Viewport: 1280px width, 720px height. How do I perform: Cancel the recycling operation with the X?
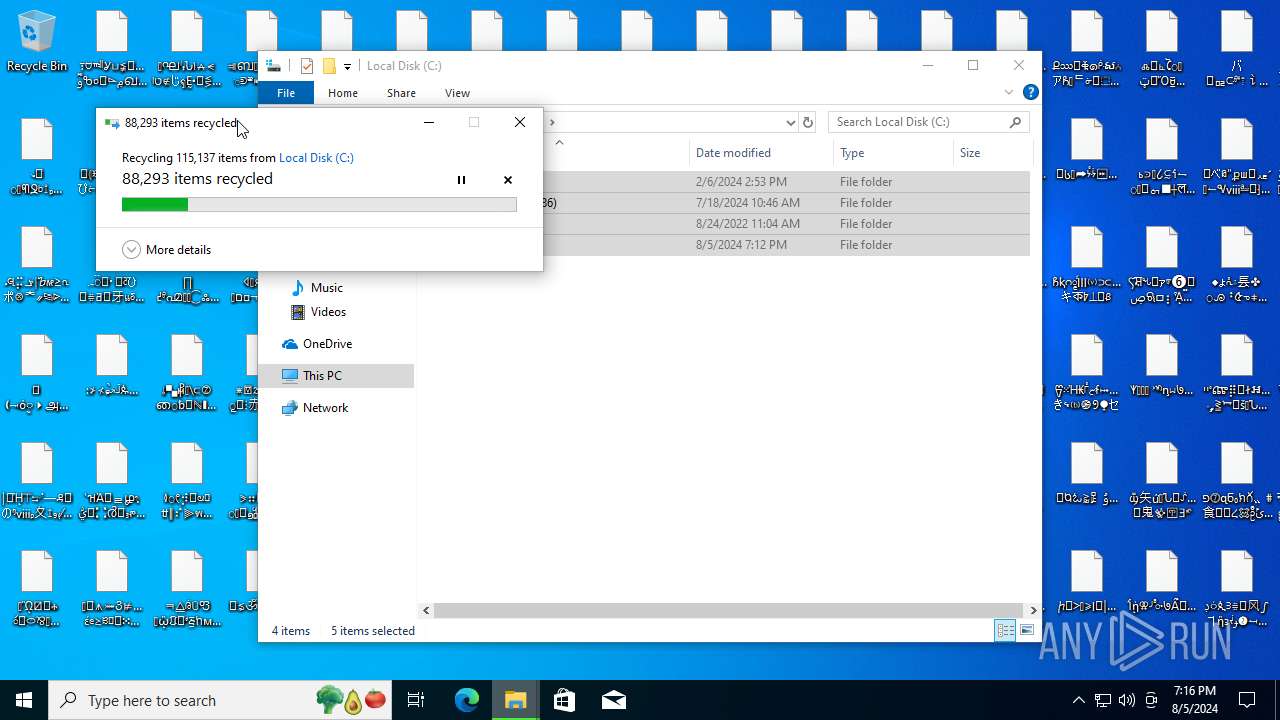[x=508, y=180]
